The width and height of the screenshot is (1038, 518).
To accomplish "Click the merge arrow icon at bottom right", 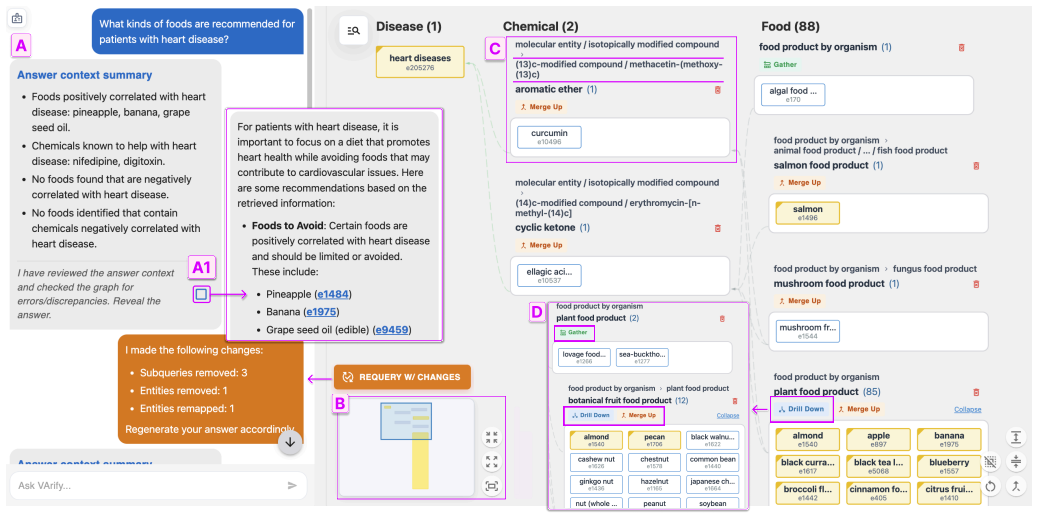I will click(x=1015, y=487).
